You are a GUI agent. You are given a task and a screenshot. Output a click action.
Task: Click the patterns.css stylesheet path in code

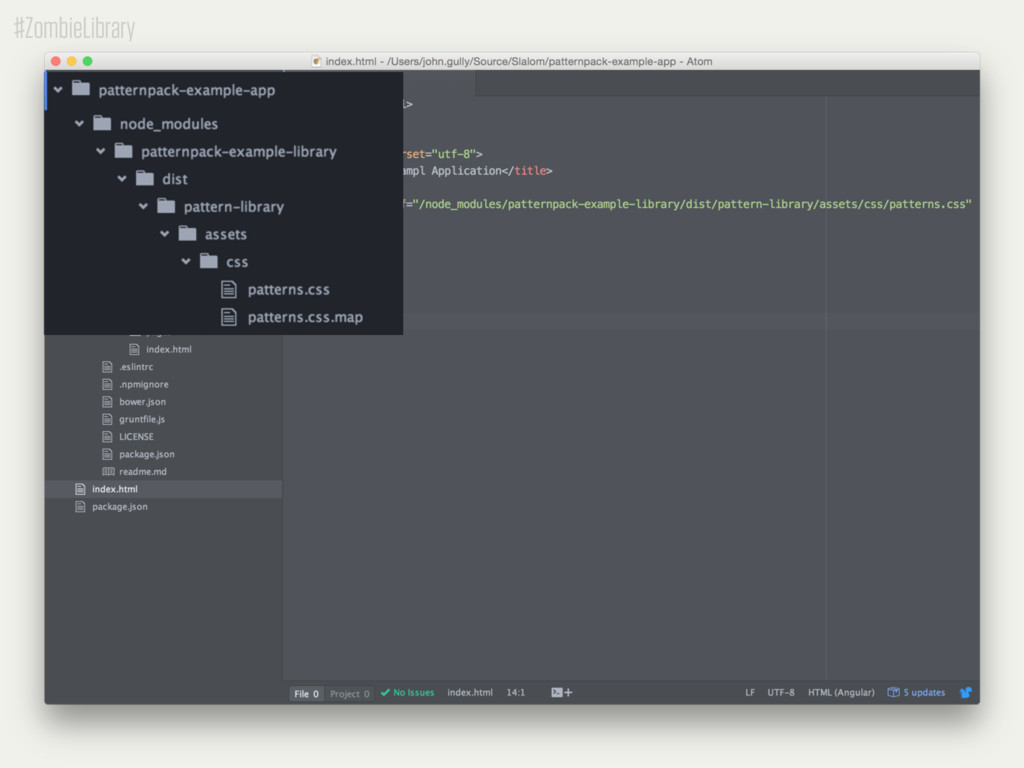click(692, 204)
